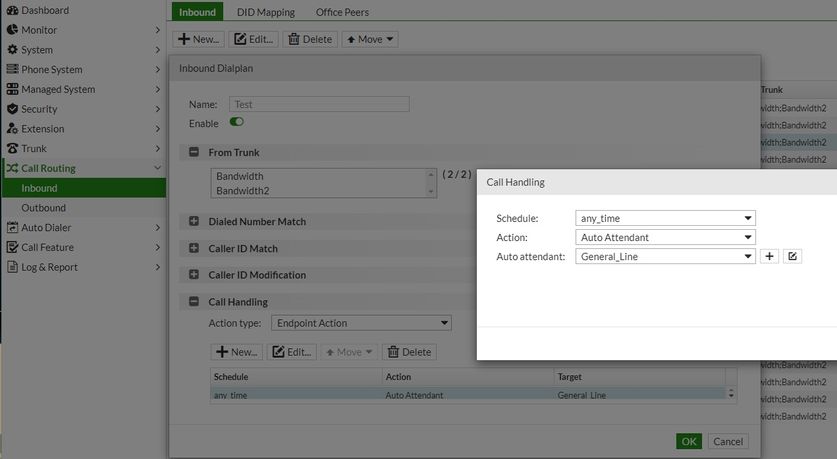Expand the Caller ID Modification section
This screenshot has width=837, height=459.
[194, 274]
